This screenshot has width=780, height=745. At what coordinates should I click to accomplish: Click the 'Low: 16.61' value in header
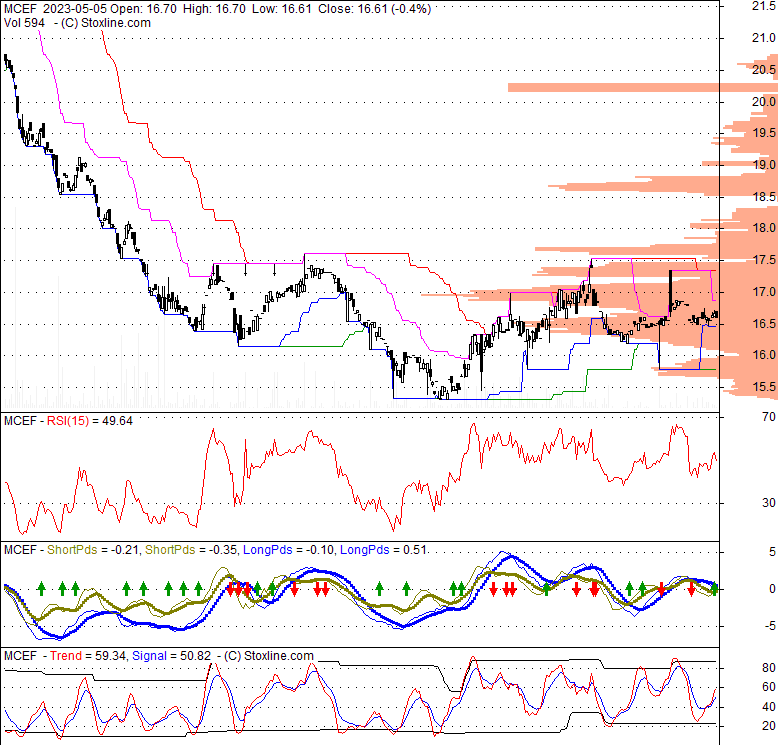pos(282,9)
